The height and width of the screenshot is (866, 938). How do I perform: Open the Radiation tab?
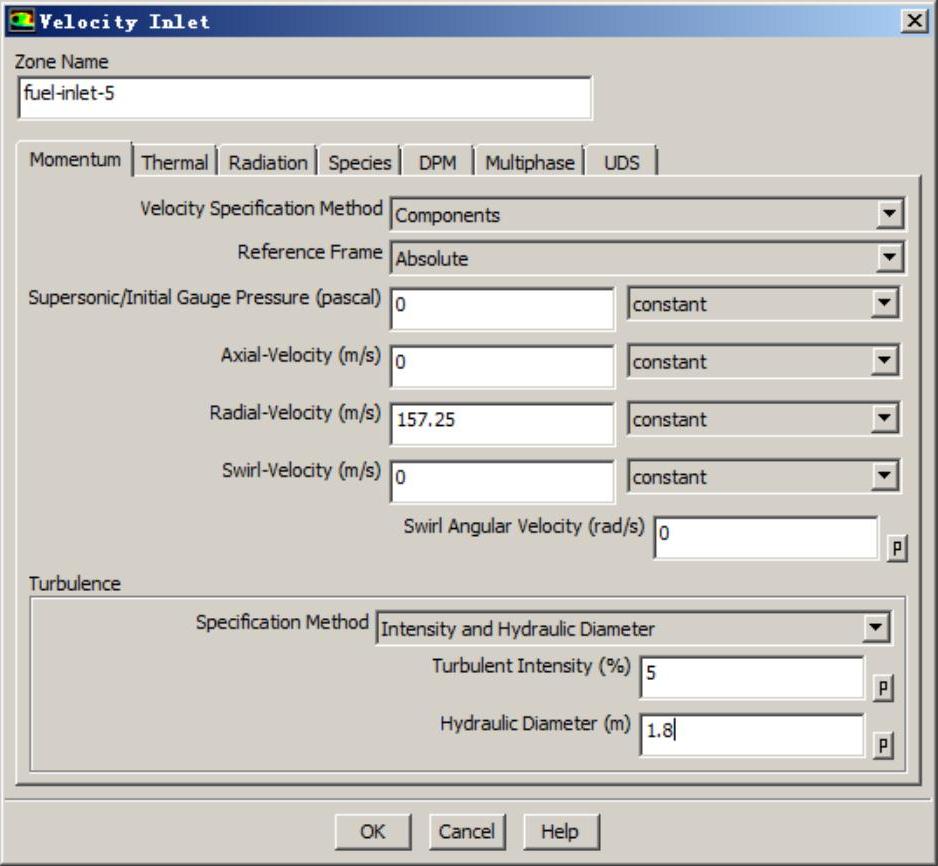[x=268, y=162]
